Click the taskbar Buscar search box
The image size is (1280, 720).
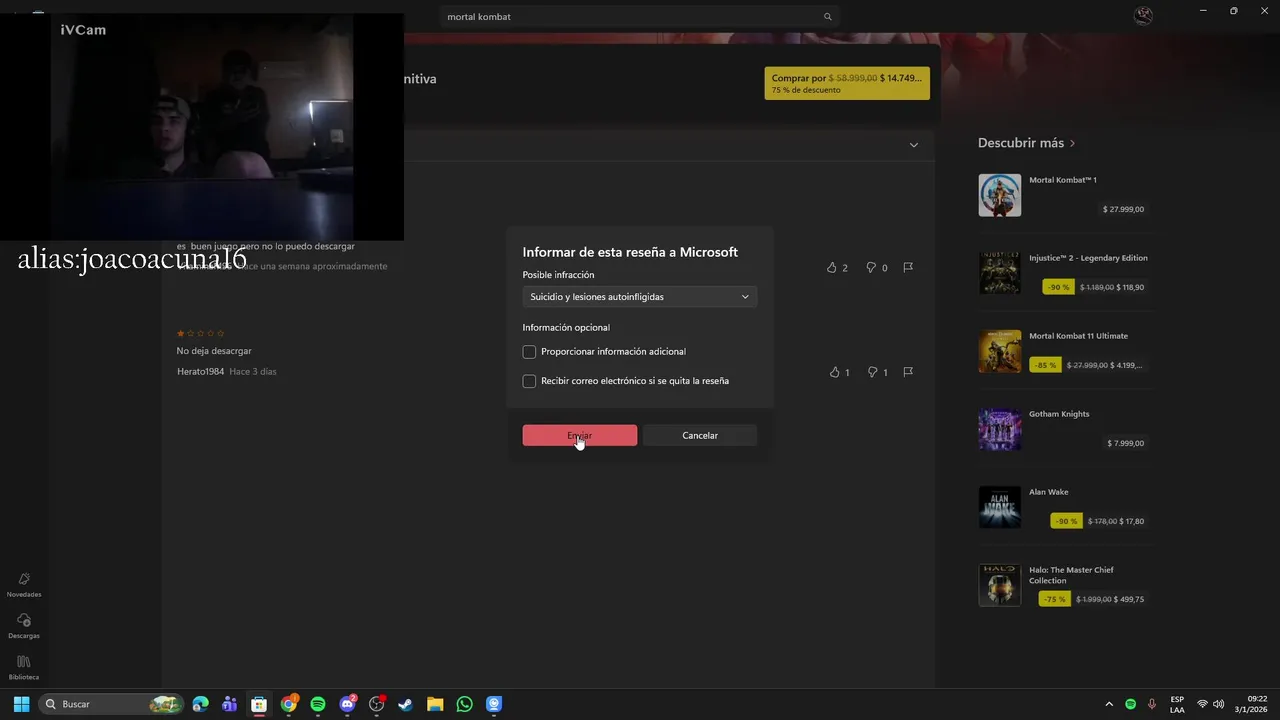click(x=112, y=704)
